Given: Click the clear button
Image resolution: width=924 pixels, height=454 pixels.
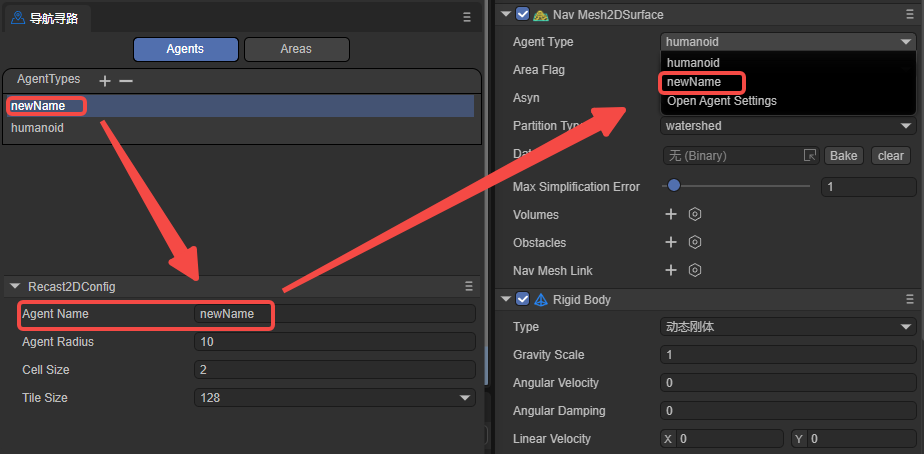Looking at the screenshot, I should [890, 155].
